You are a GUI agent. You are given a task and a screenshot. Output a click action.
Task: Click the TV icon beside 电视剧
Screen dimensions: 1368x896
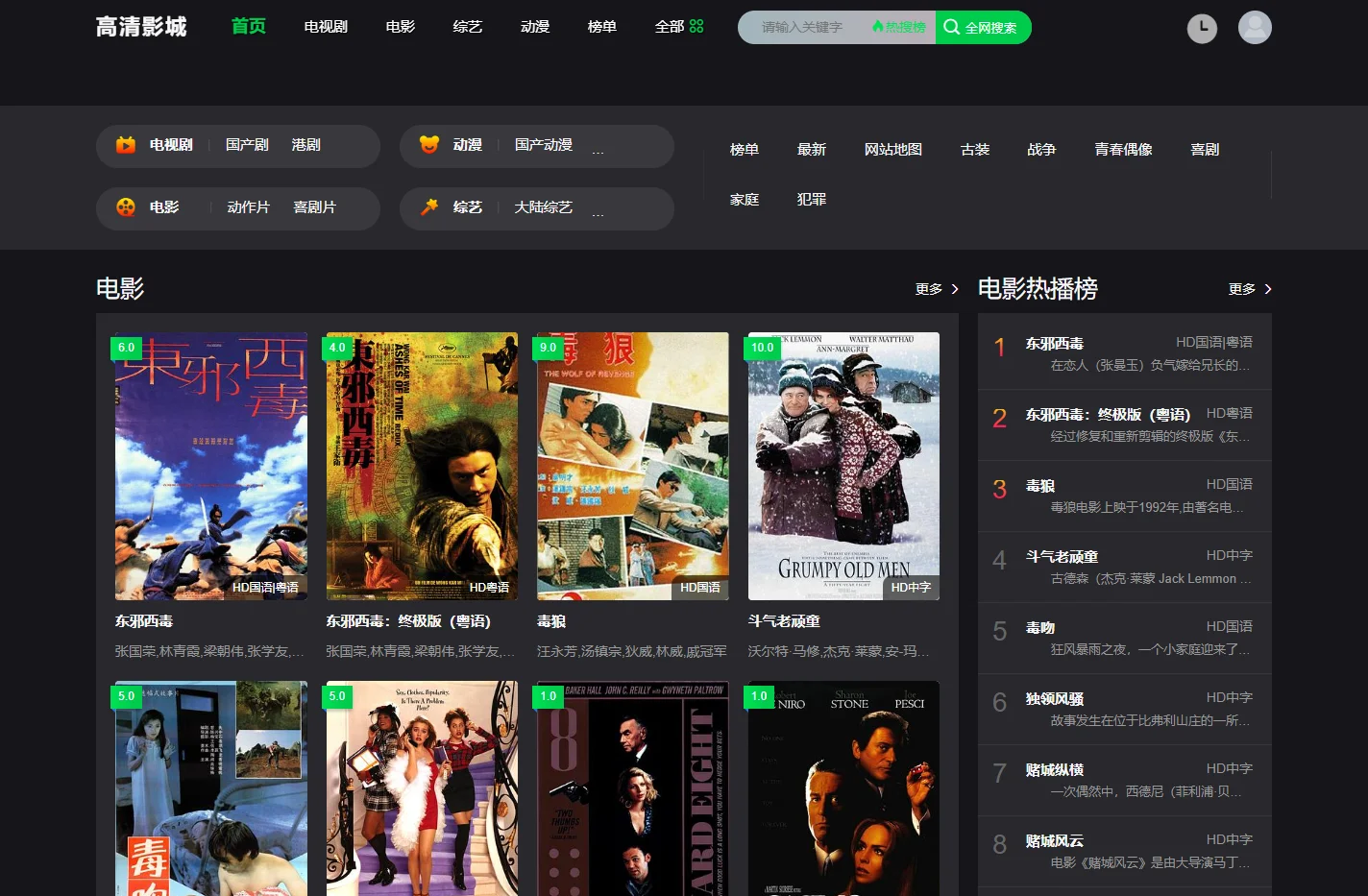tap(126, 145)
